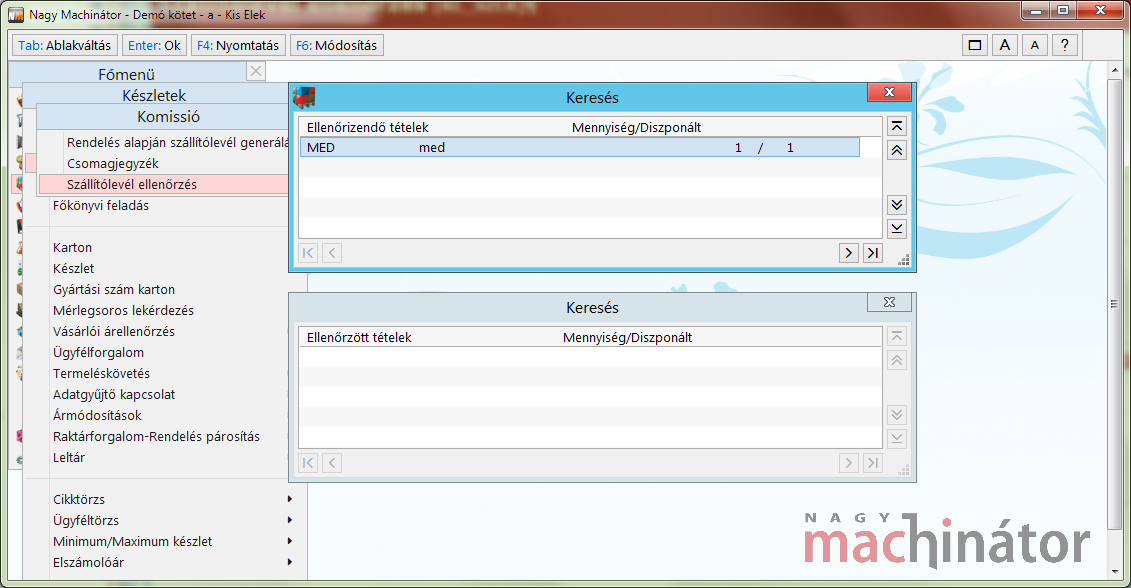1131x588 pixels.
Task: Click the main scrollbar up arrow
Action: coord(1115,70)
